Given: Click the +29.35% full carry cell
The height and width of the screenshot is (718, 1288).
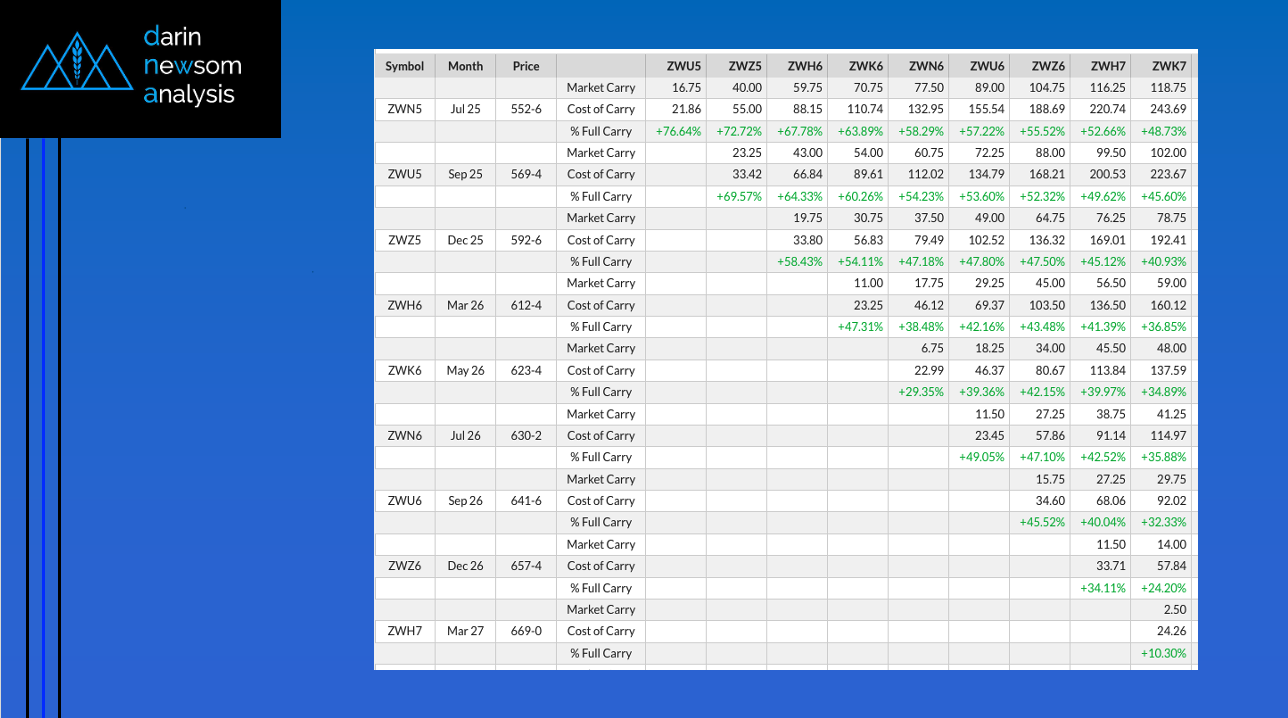Looking at the screenshot, I should 920,392.
